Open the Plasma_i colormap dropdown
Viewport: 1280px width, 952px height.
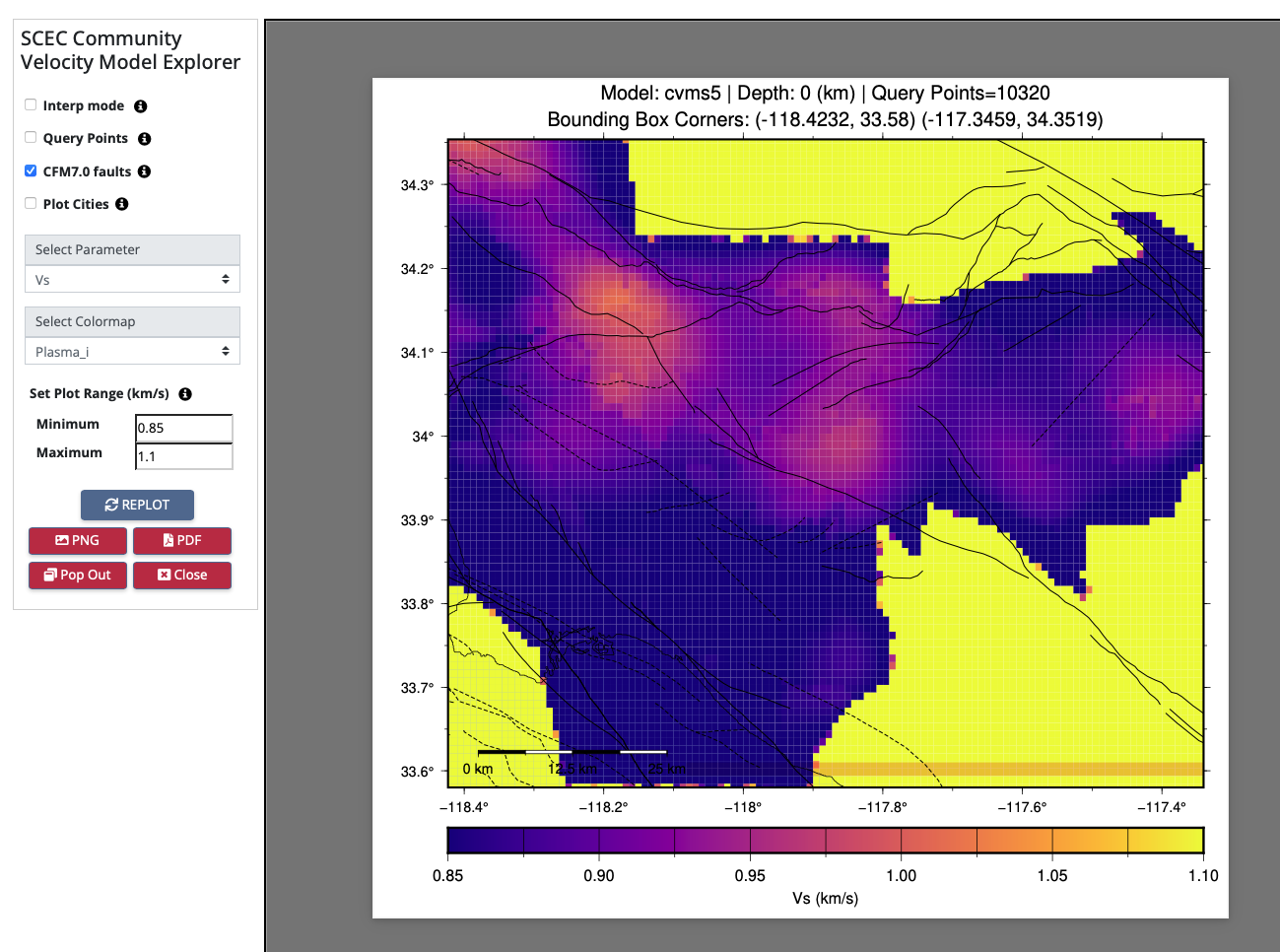(132, 352)
